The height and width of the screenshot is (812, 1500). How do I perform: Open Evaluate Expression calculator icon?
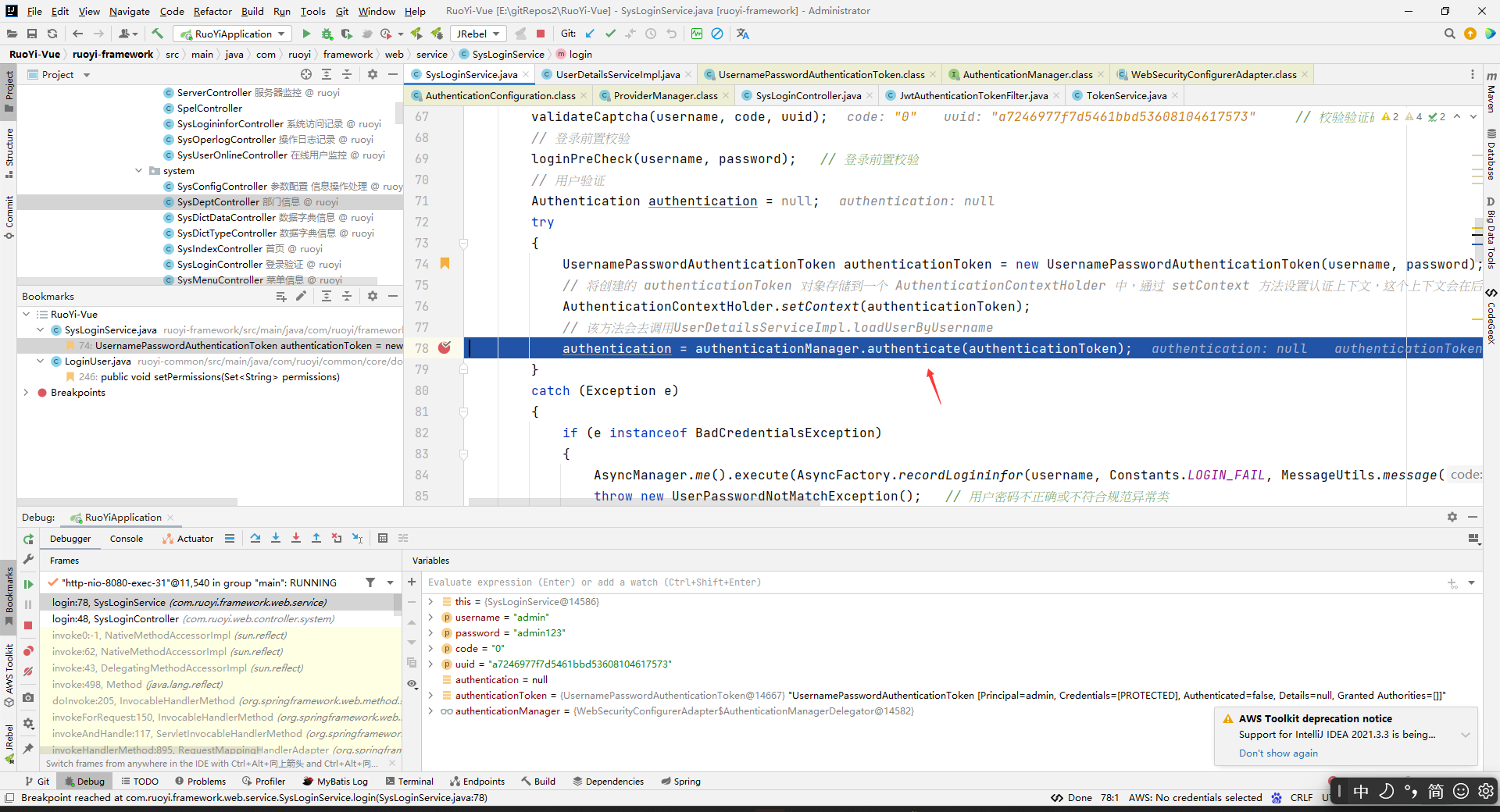383,538
